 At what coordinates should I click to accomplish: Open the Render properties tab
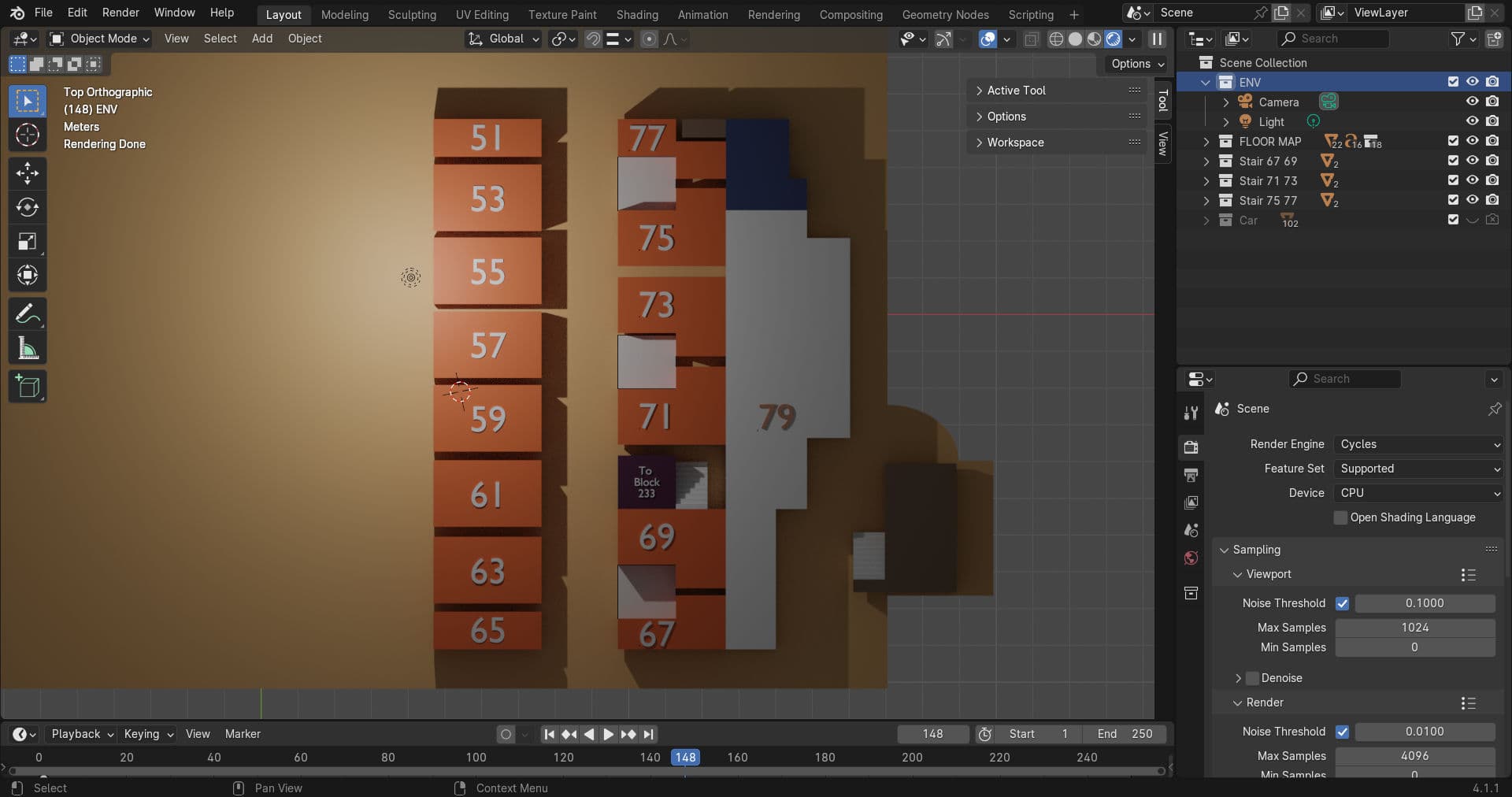pyautogui.click(x=1191, y=447)
